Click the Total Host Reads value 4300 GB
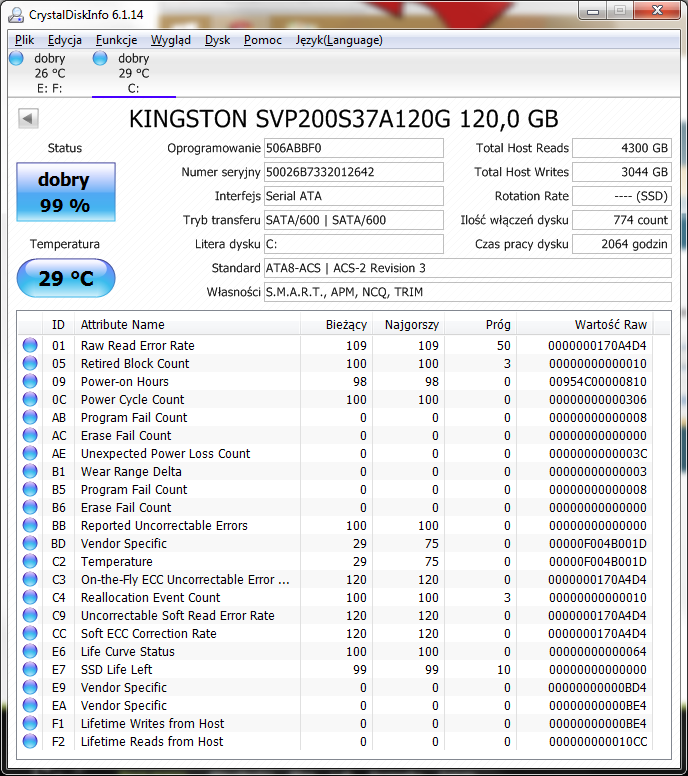The image size is (688, 776). pyautogui.click(x=622, y=148)
